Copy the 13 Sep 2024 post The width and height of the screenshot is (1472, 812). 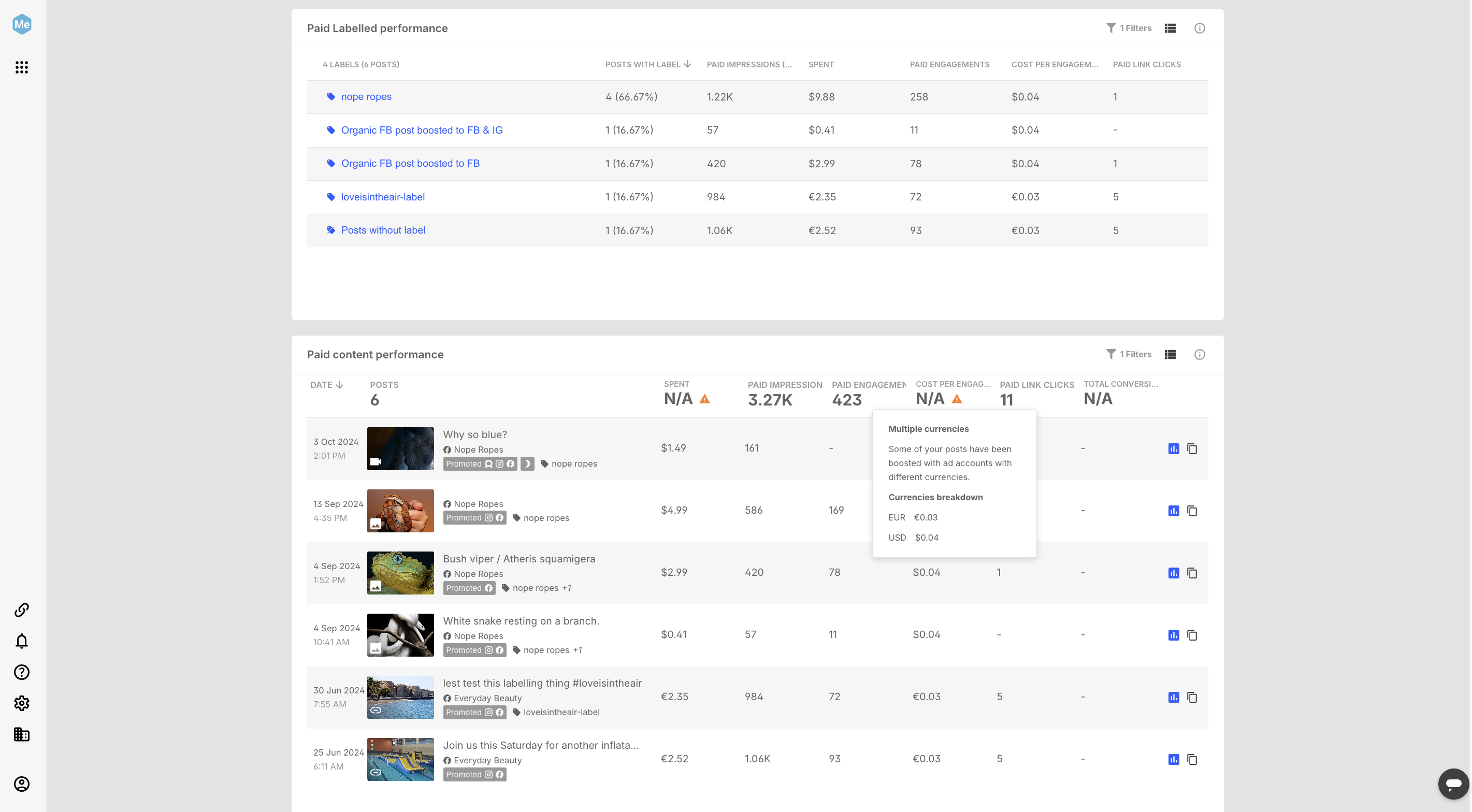point(1192,511)
